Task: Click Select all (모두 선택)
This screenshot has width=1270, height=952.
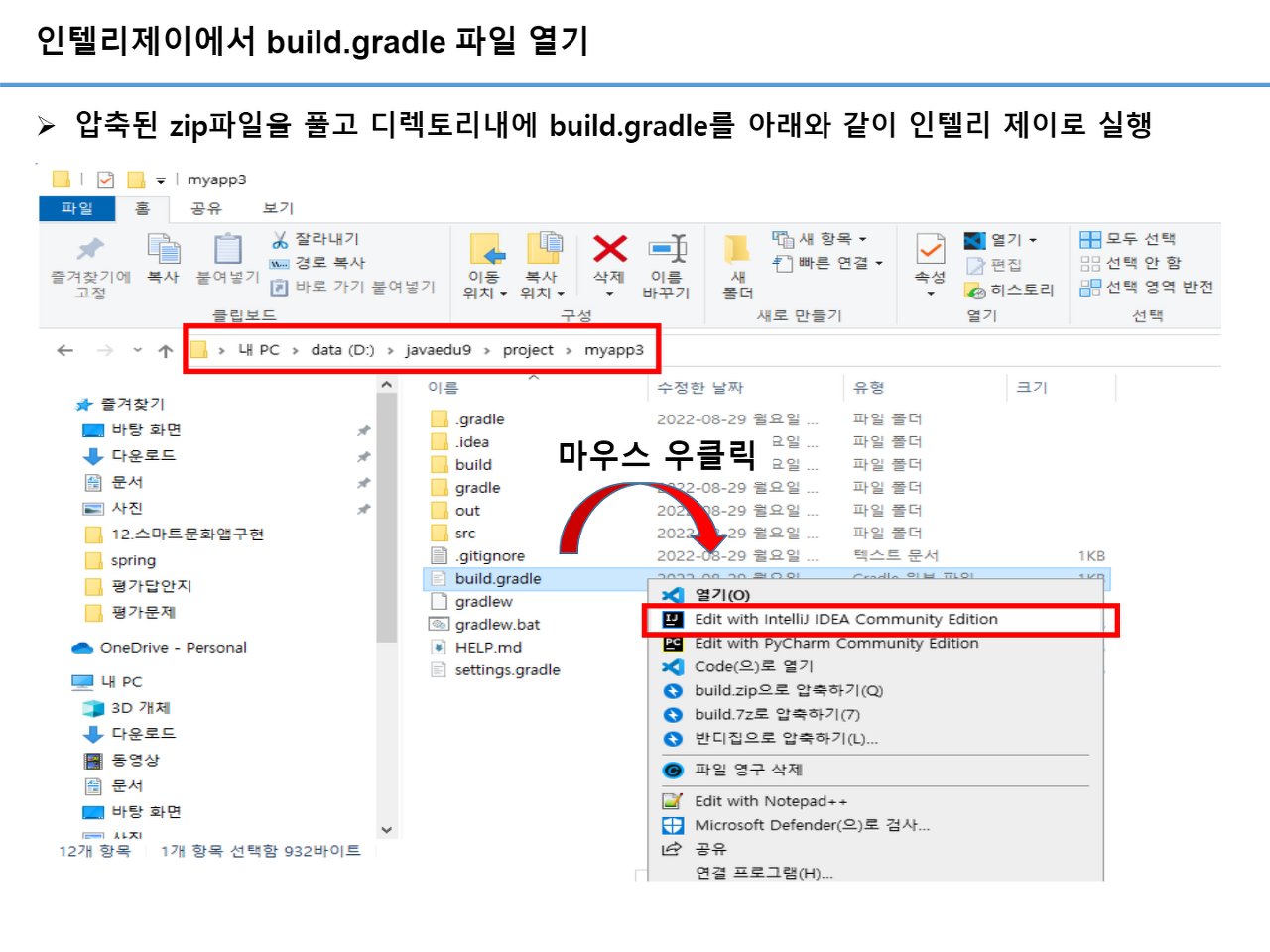Action: (1128, 239)
